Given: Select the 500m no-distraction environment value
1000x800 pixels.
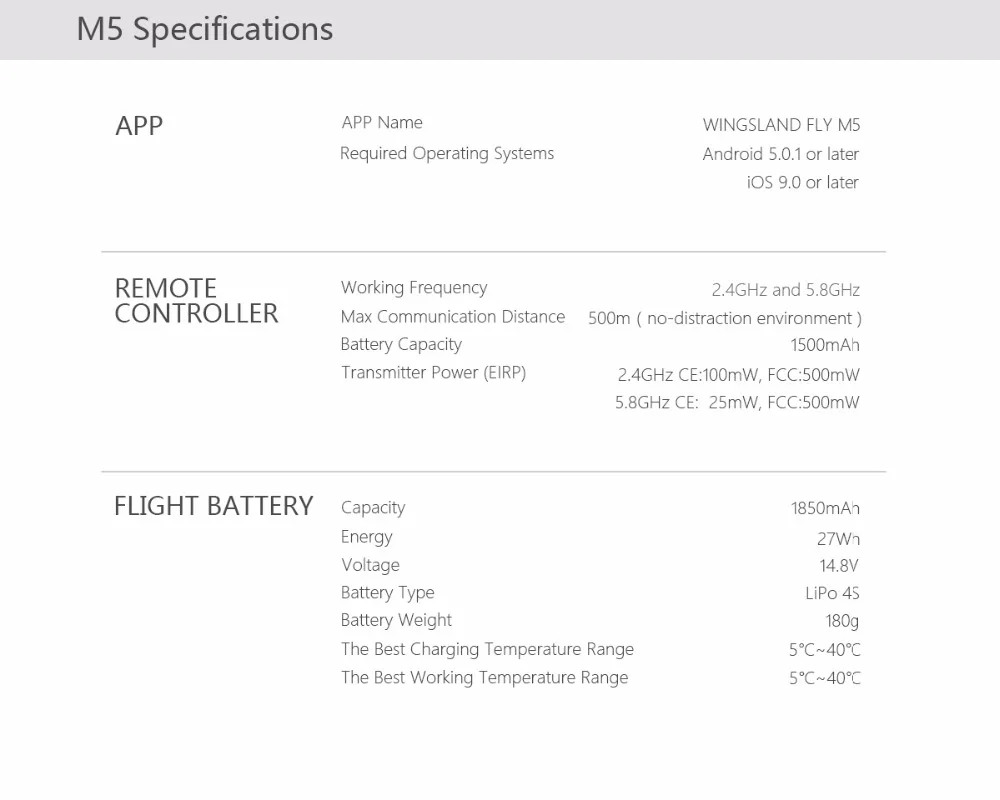Looking at the screenshot, I should pyautogui.click(x=724, y=318).
